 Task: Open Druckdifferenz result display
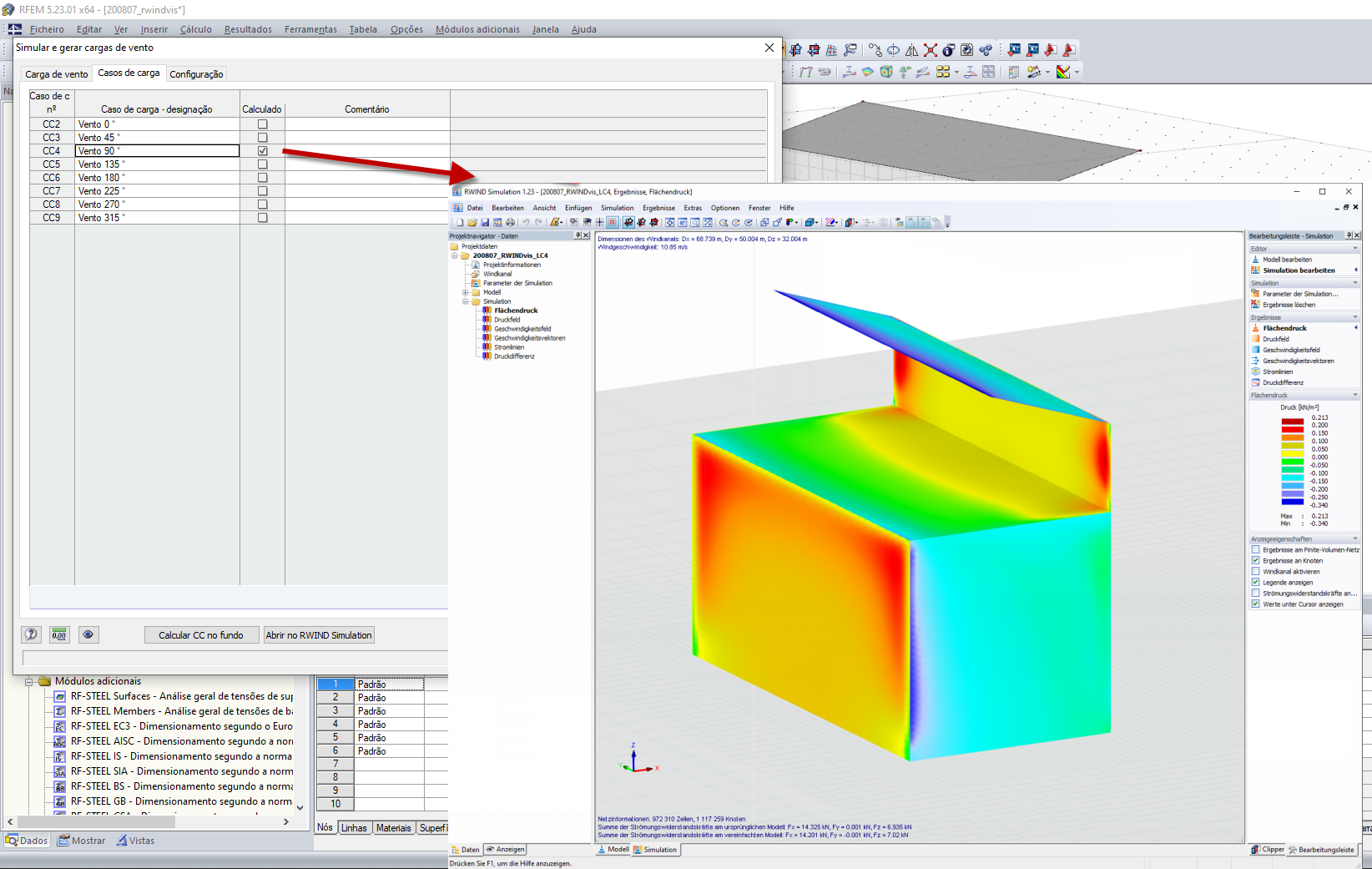click(1284, 382)
